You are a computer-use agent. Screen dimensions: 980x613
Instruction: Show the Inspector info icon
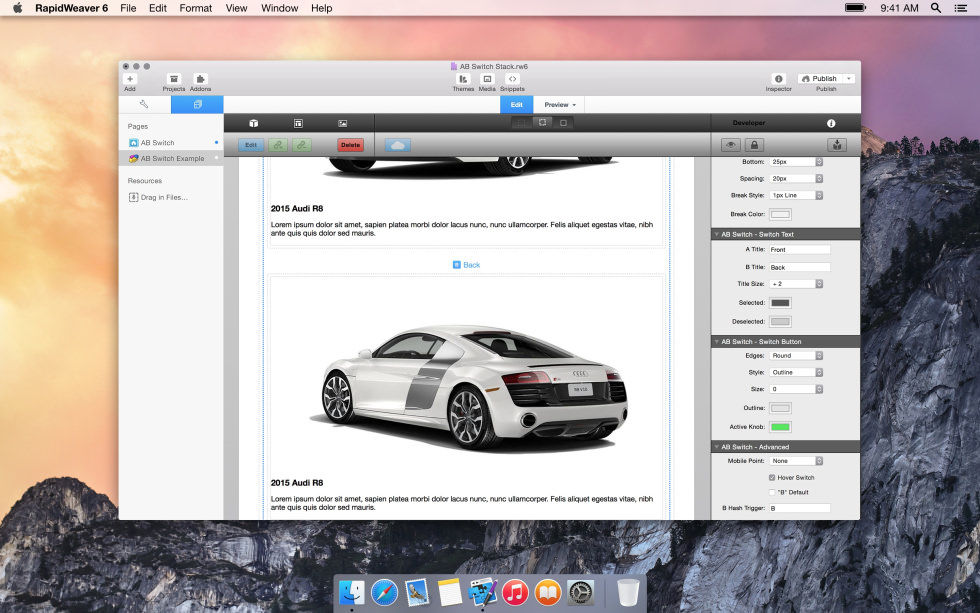point(779,79)
